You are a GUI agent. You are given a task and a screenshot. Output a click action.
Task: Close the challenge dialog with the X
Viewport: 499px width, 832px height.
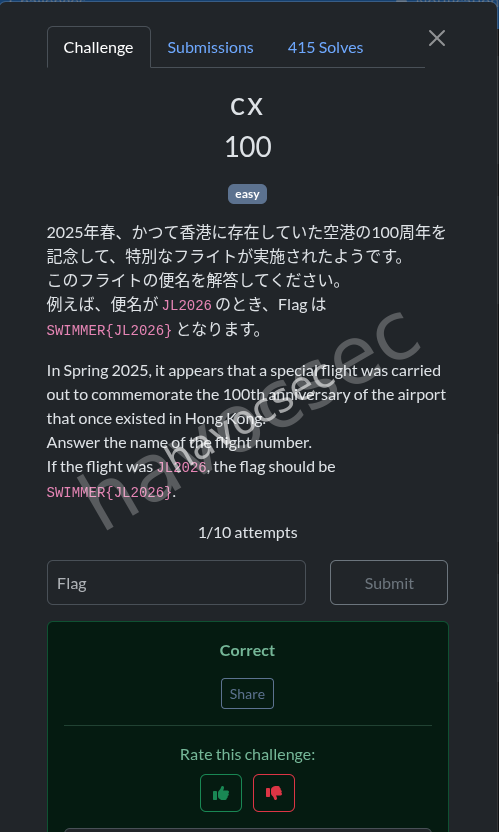(437, 38)
